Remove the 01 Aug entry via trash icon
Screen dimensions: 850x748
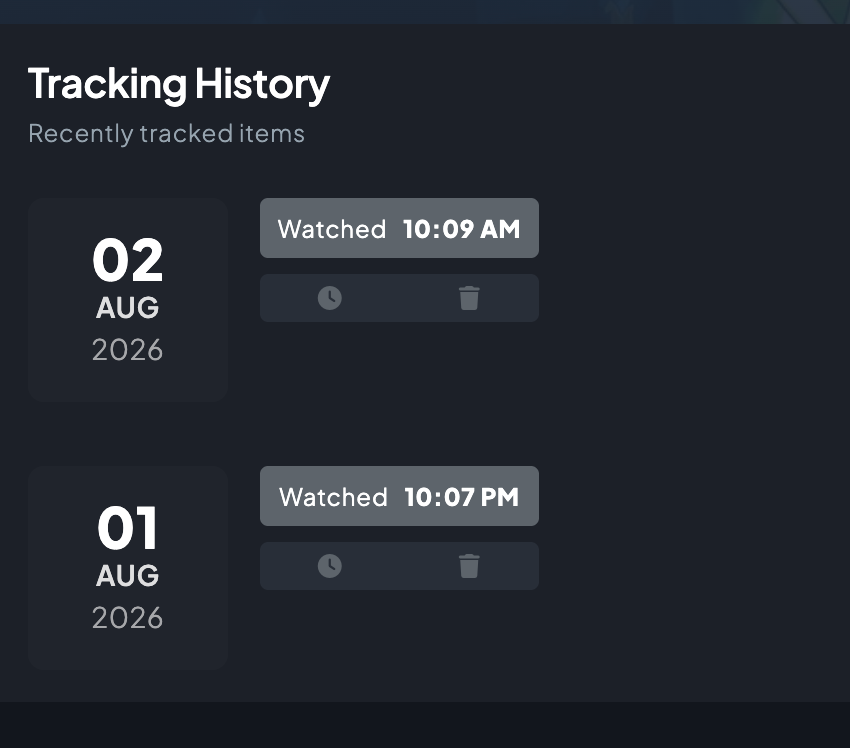(469, 566)
